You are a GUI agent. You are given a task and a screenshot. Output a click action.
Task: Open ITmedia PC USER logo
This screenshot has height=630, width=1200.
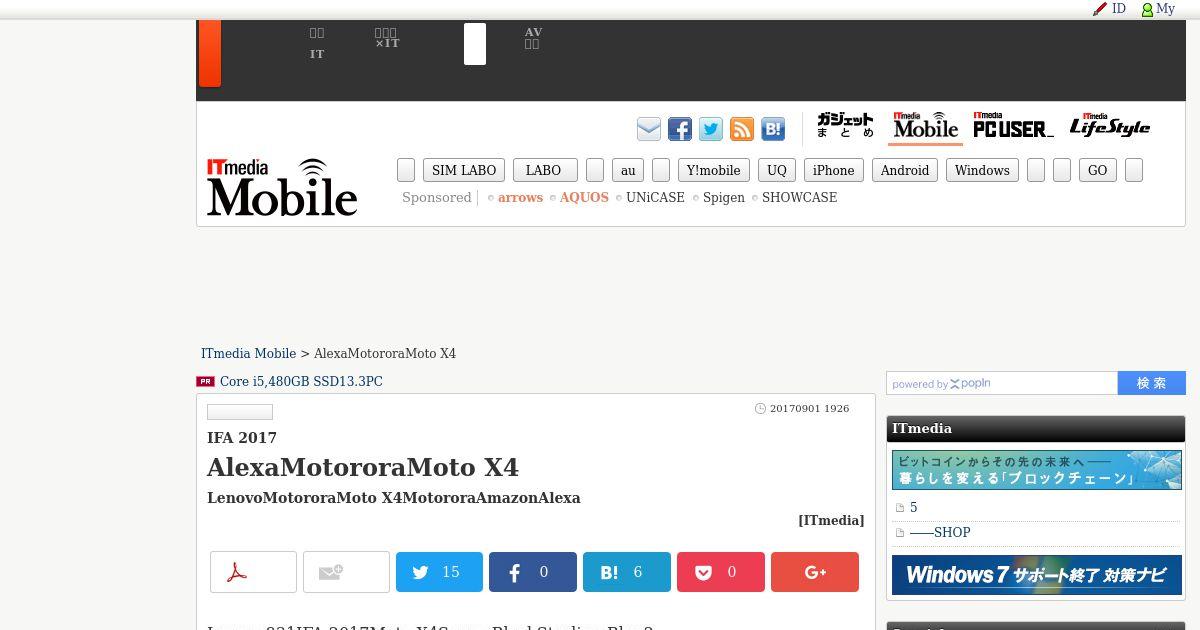pyautogui.click(x=1013, y=125)
